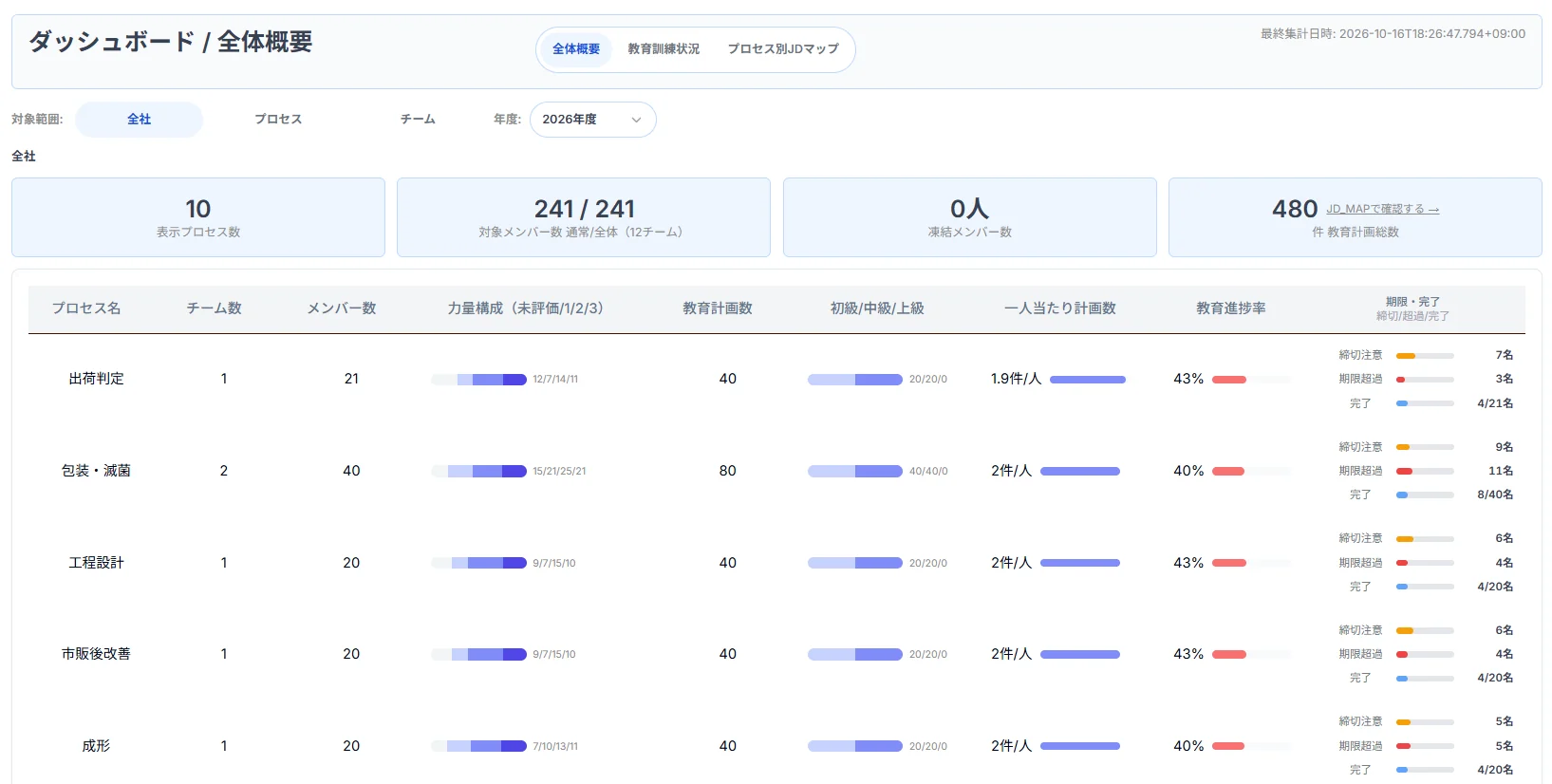The height and width of the screenshot is (784, 1552).
Task: Click the 80 education plan count
Action: [x=728, y=471]
